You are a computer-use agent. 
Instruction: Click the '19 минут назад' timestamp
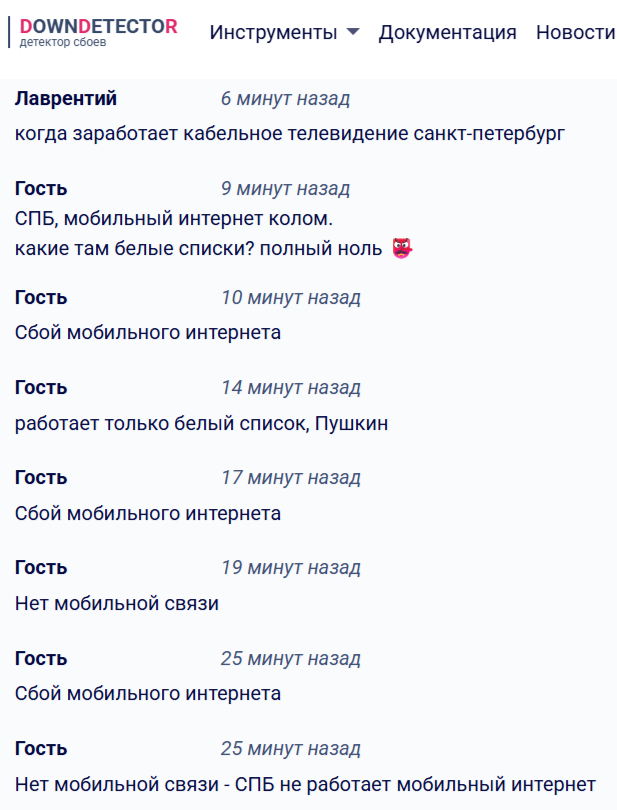[290, 568]
